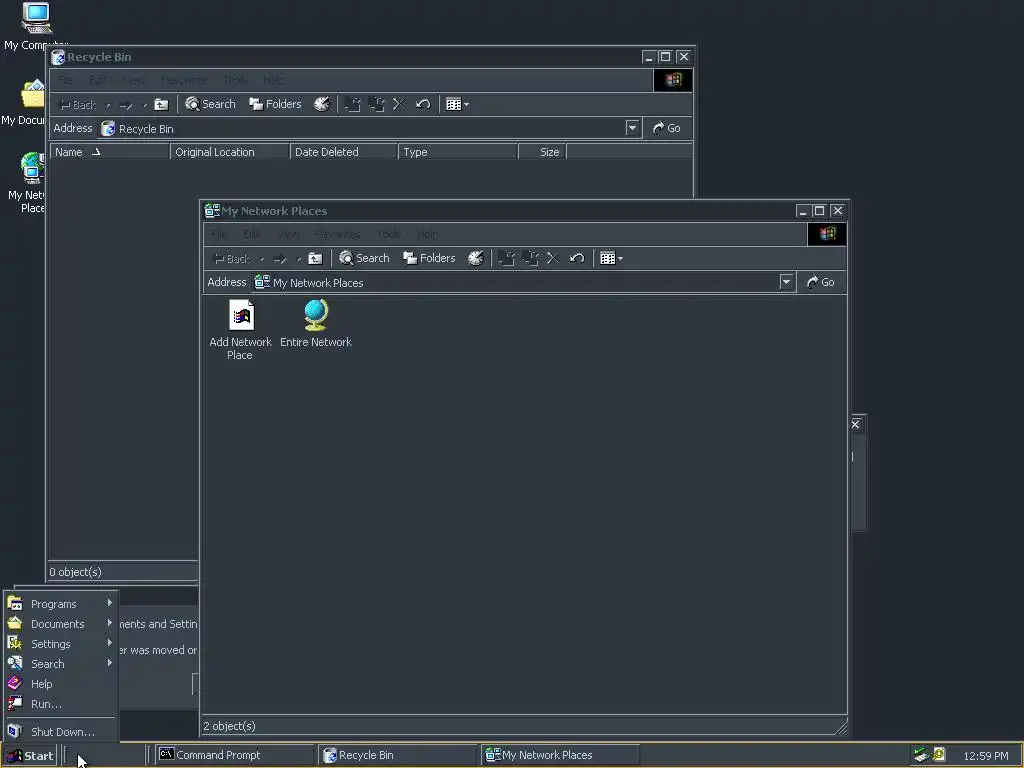The image size is (1024, 768).
Task: Open File menu in My Network Places
Action: click(219, 234)
